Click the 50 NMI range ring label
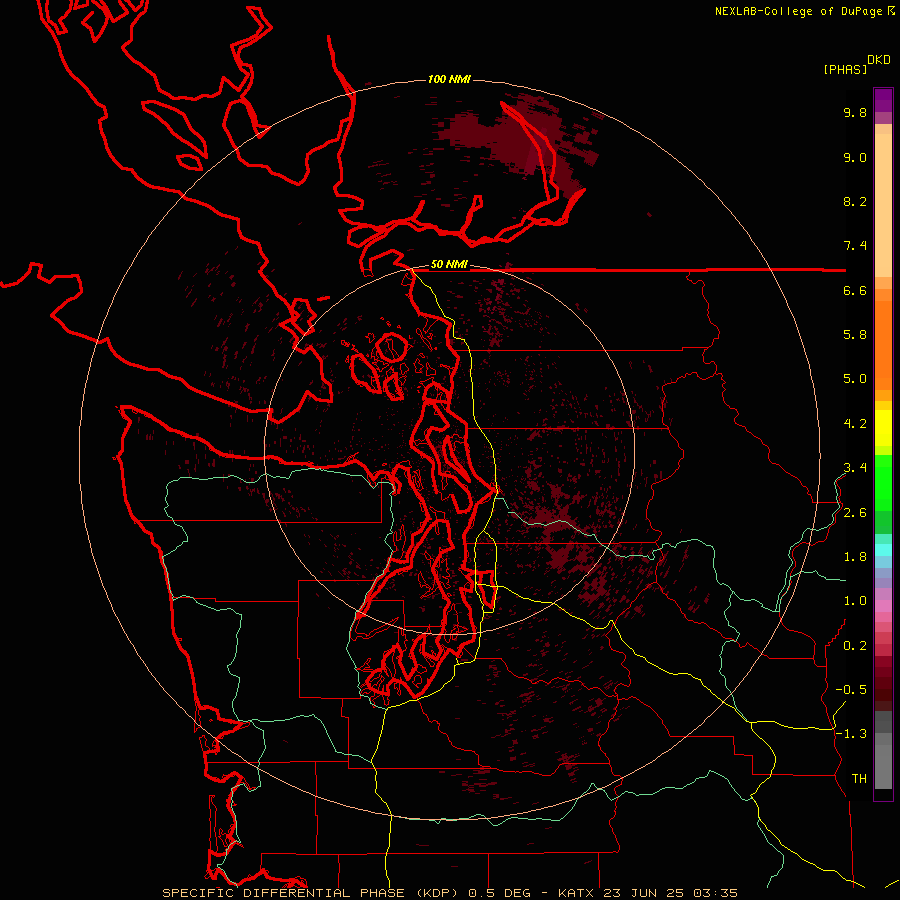 [449, 265]
